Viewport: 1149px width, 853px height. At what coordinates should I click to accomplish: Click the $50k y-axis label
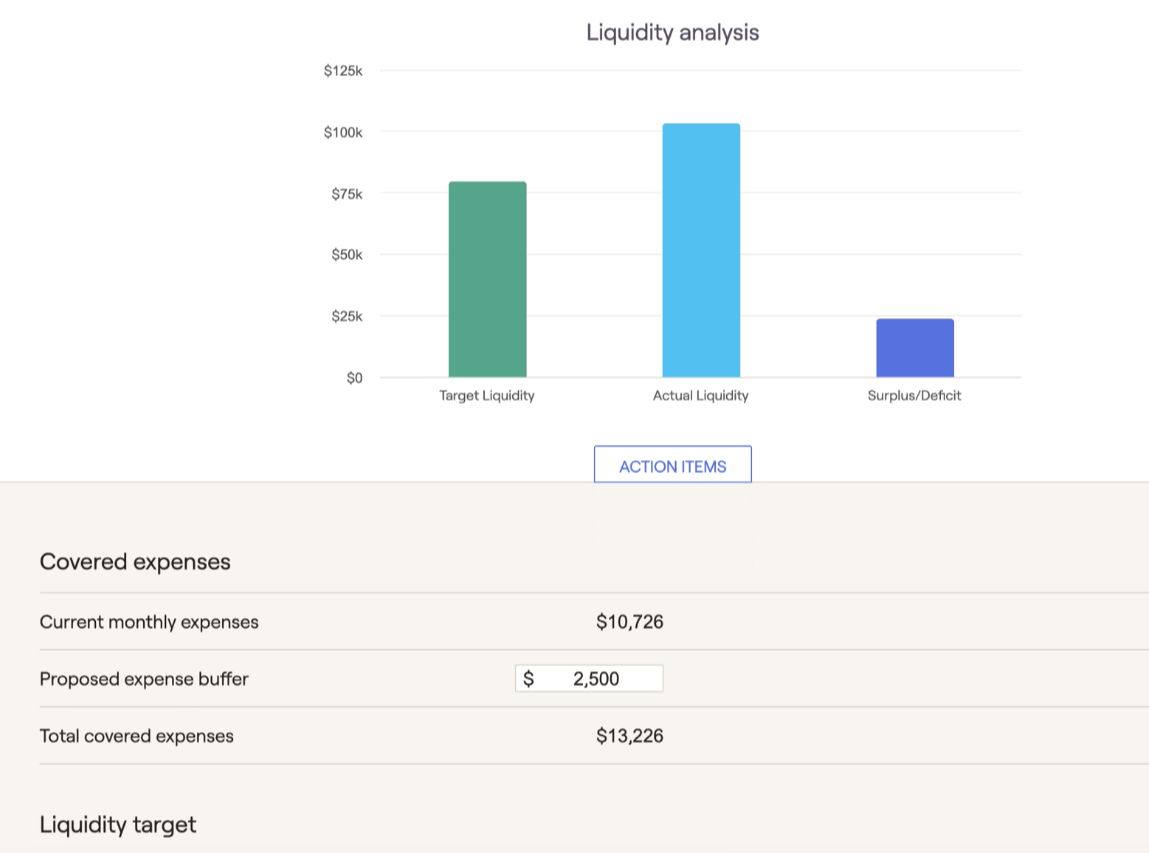coord(346,255)
